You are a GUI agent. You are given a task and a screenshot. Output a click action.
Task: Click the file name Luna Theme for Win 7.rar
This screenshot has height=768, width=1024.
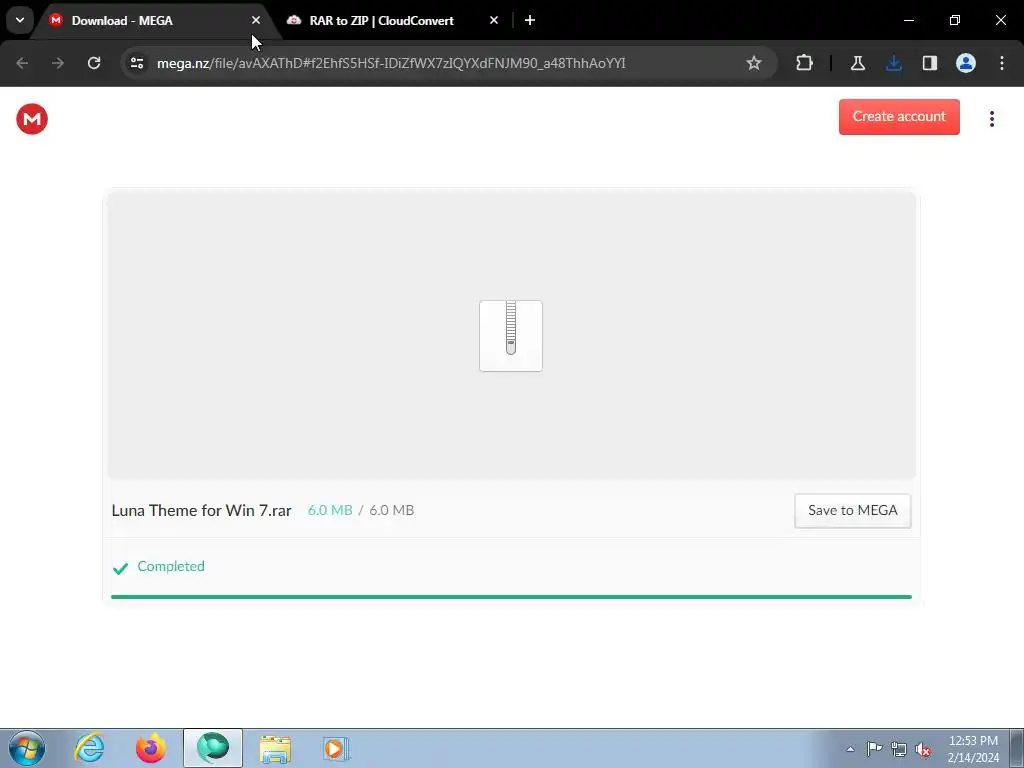point(201,511)
